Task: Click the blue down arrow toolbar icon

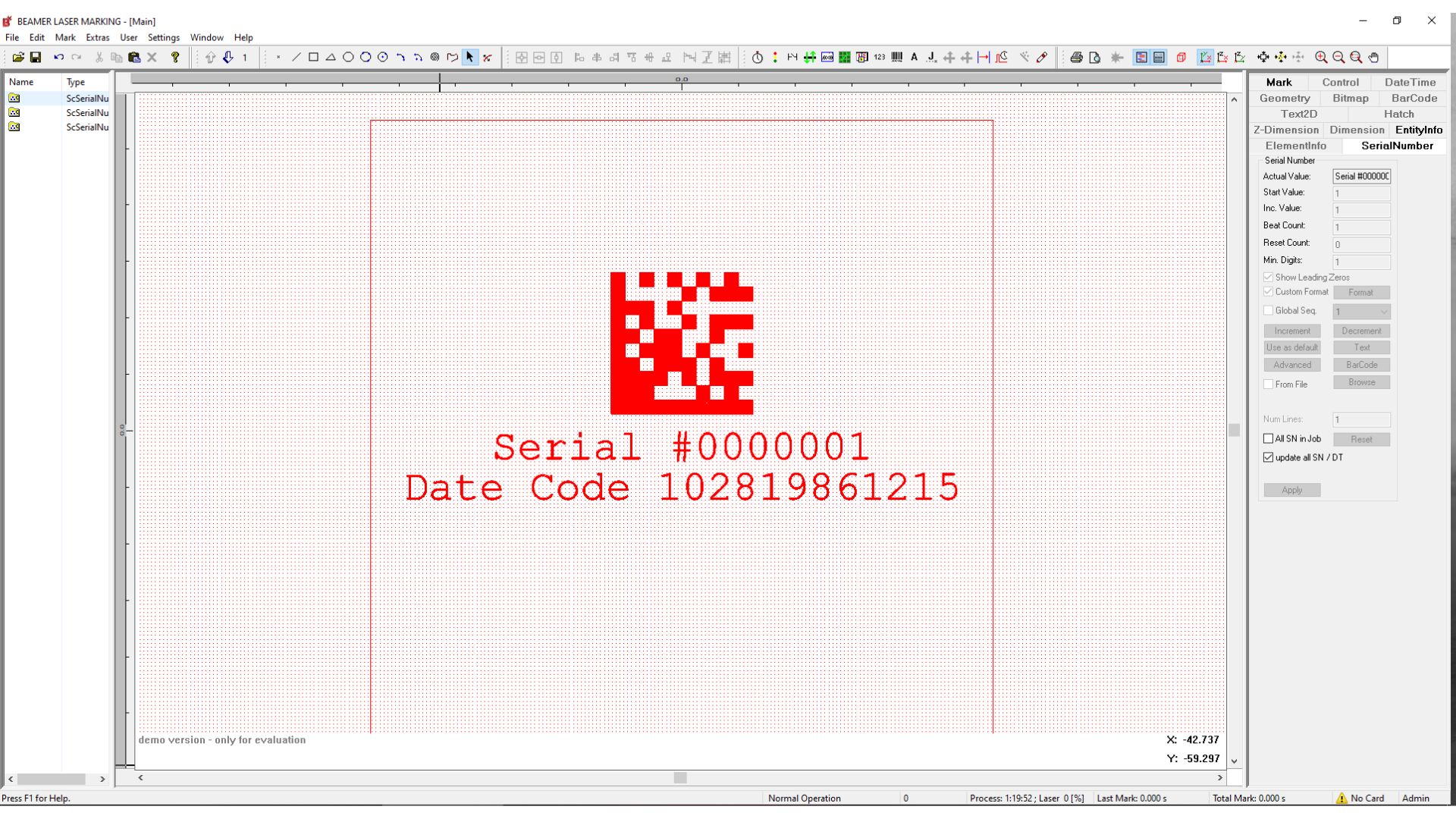Action: pos(227,57)
